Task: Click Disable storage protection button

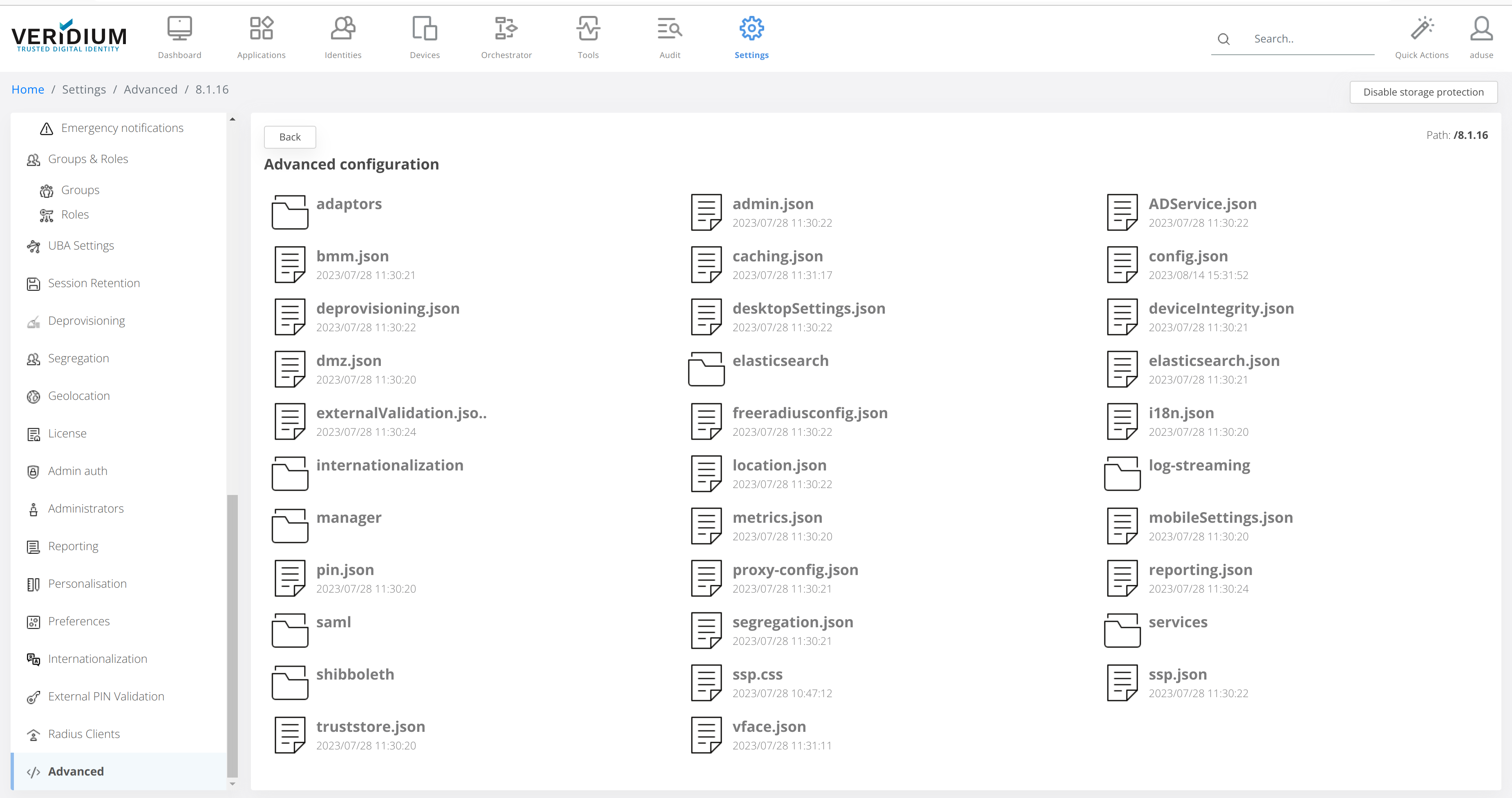Action: click(x=1423, y=92)
